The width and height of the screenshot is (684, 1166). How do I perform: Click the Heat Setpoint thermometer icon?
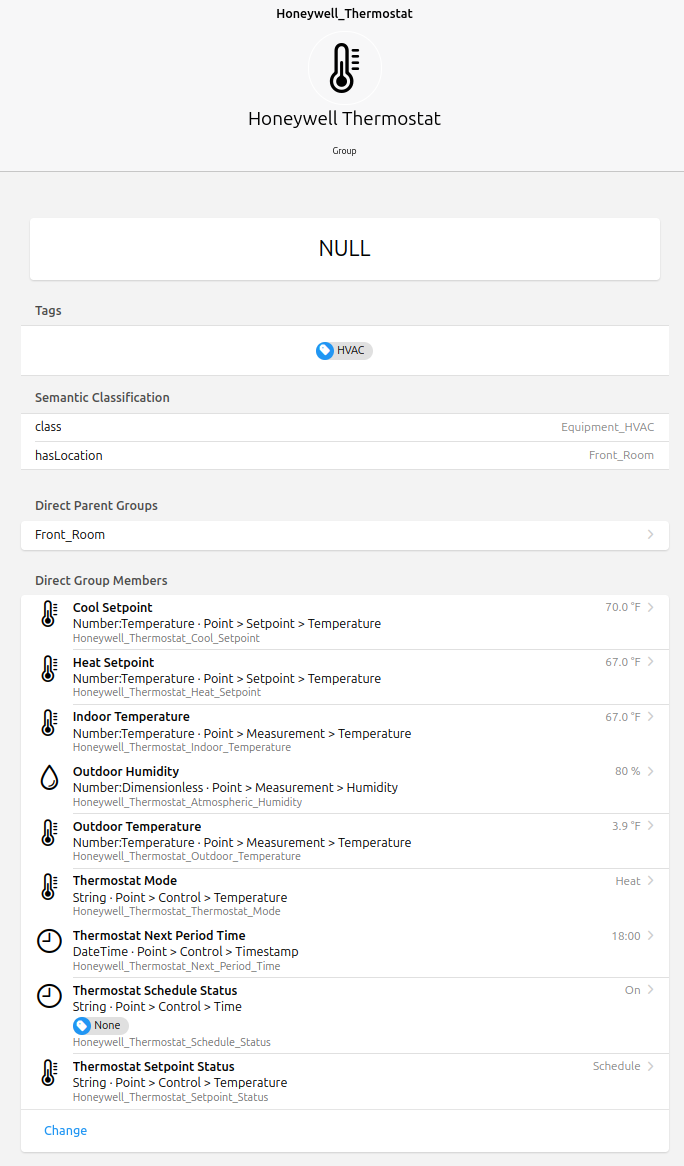coord(48,669)
